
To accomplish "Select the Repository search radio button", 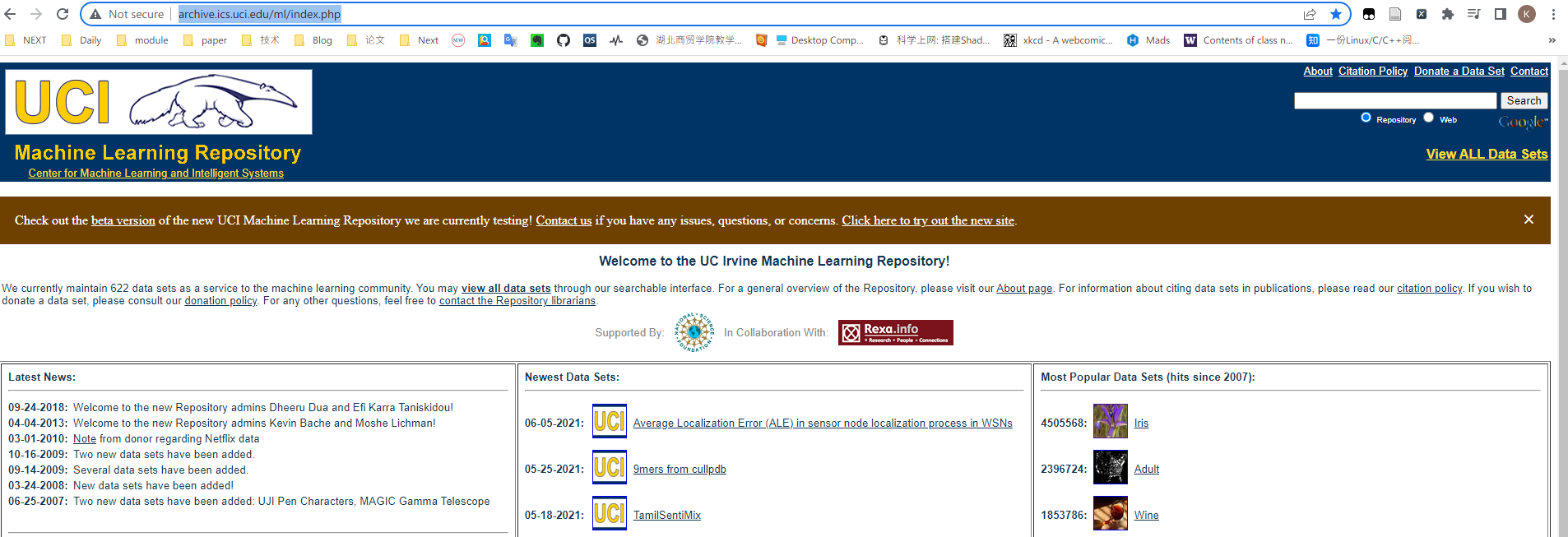I will tap(1366, 118).
